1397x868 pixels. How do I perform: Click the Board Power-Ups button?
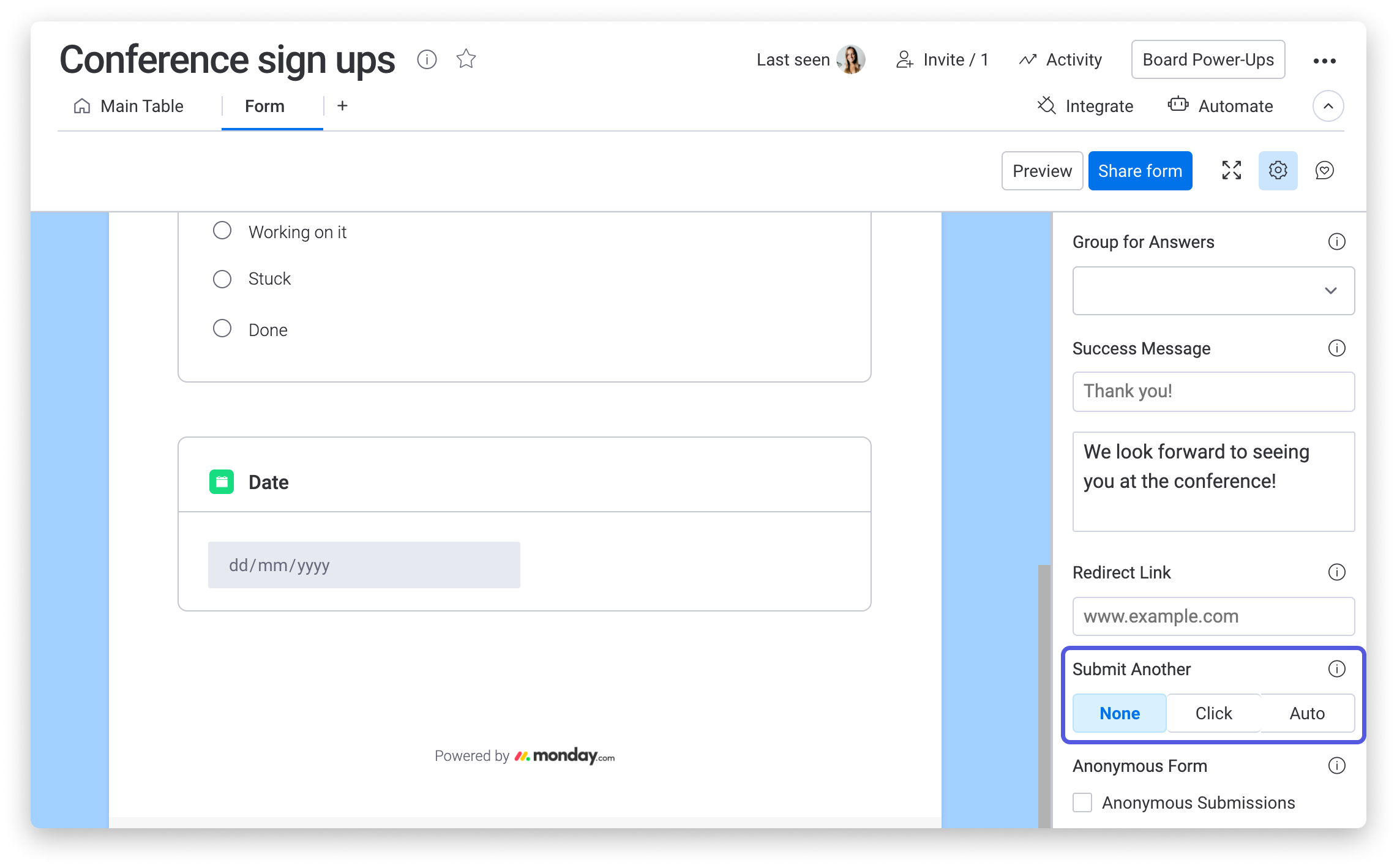tap(1210, 59)
